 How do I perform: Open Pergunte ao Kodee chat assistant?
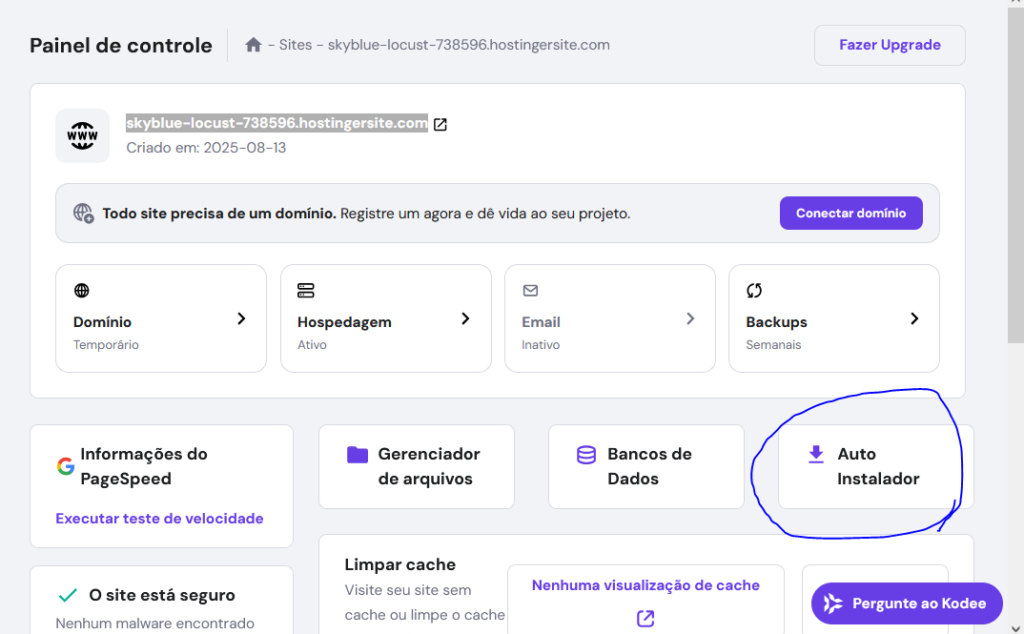click(x=906, y=603)
